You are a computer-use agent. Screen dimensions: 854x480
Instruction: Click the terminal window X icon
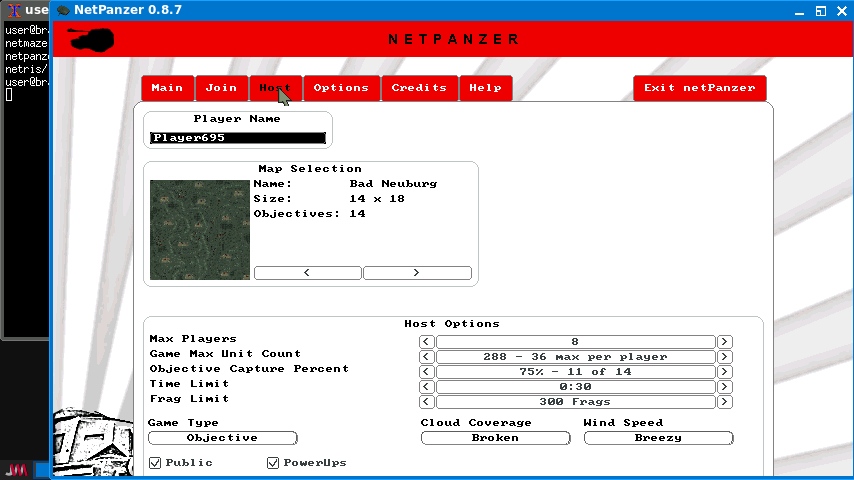(x=14, y=10)
